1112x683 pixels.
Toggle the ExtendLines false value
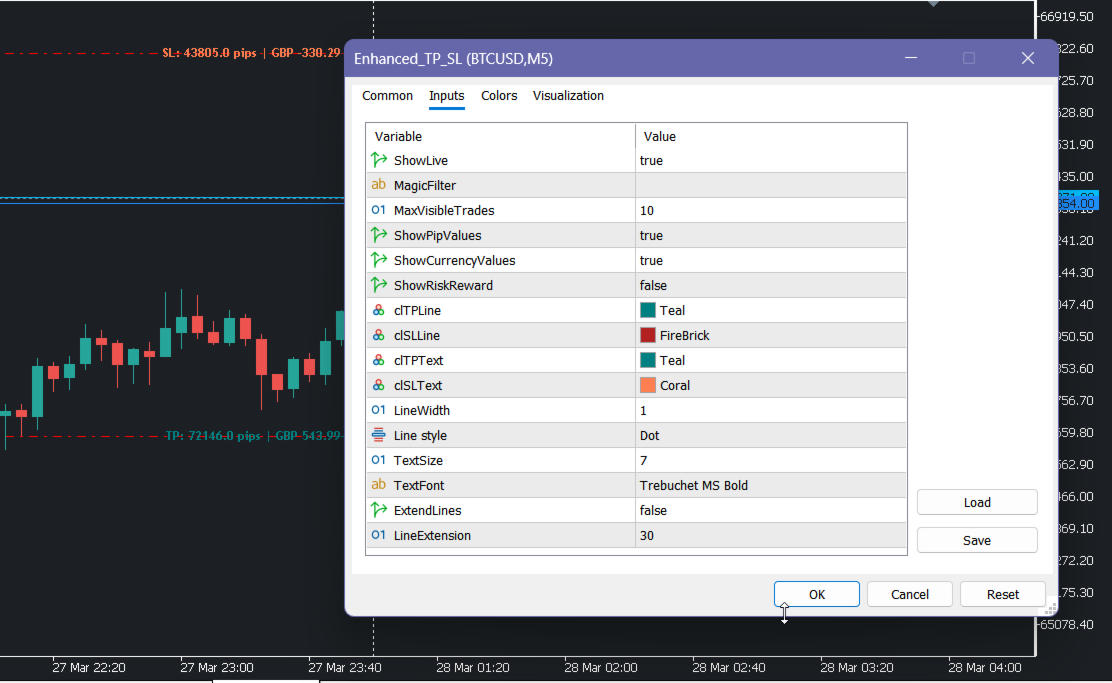[x=771, y=510]
